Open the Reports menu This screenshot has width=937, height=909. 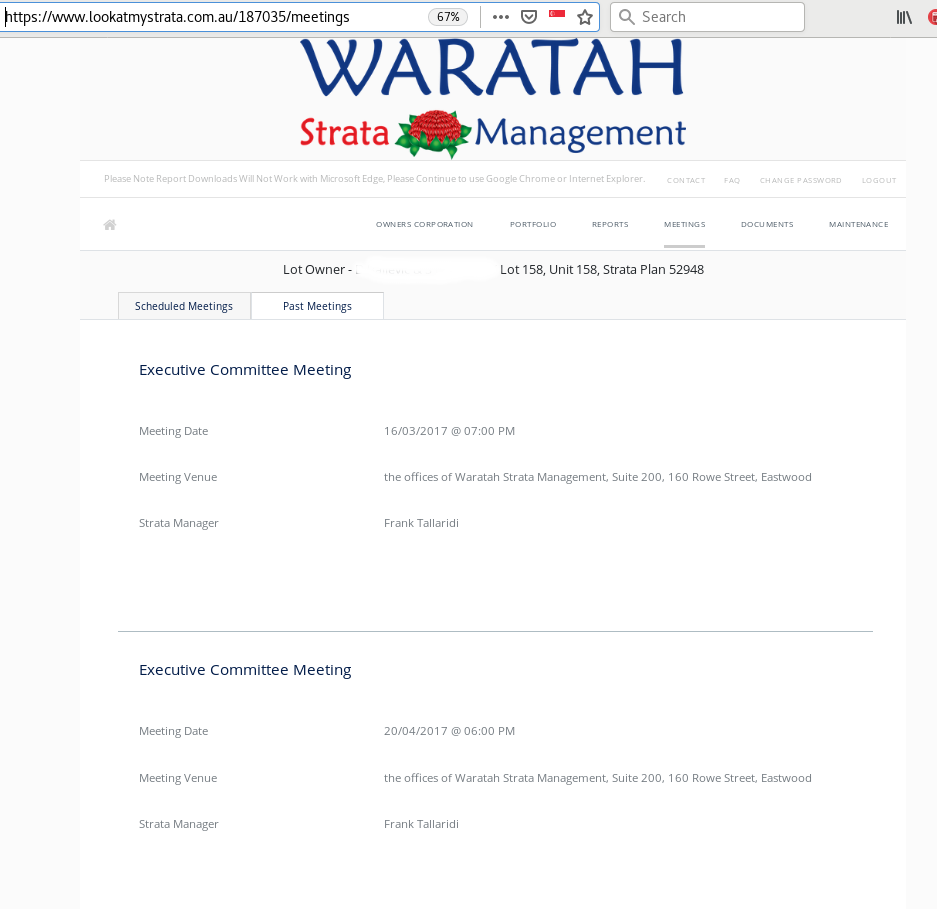pyautogui.click(x=610, y=225)
